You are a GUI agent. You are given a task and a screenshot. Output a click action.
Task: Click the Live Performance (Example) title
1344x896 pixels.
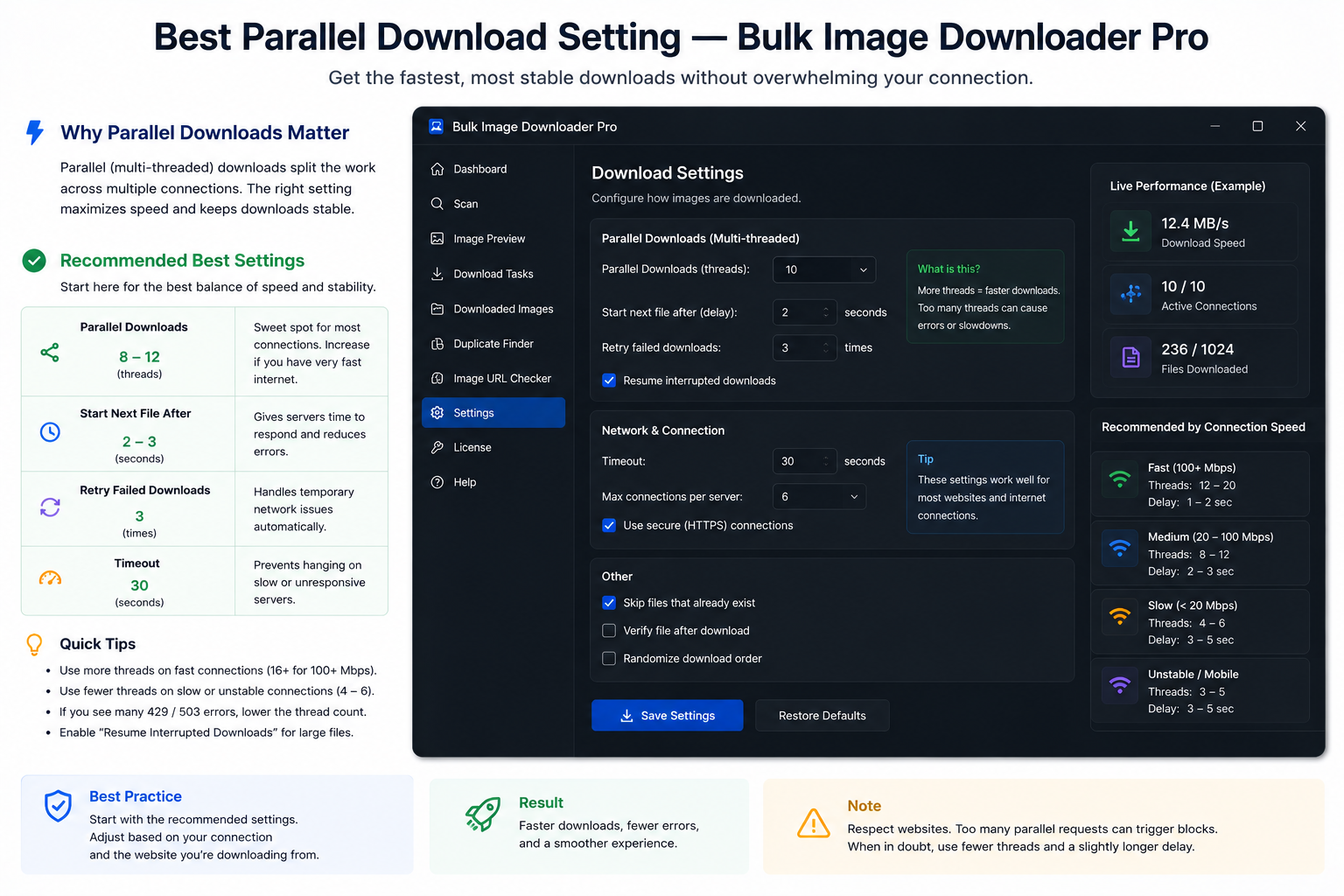pos(1187,185)
